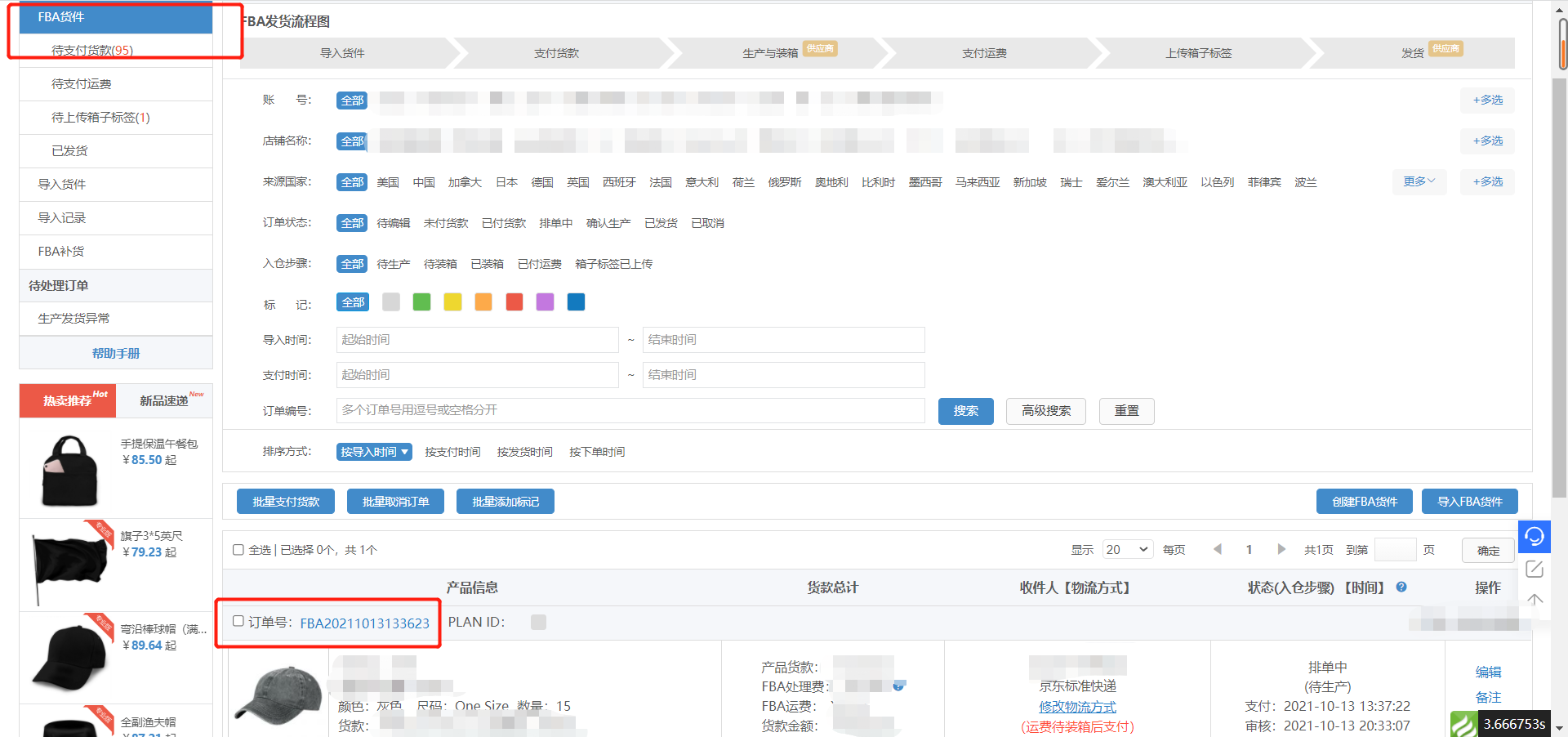Viewport: 1568px width, 737px height.
Task: Open the 修改物流方式 link
Action: point(1077,707)
